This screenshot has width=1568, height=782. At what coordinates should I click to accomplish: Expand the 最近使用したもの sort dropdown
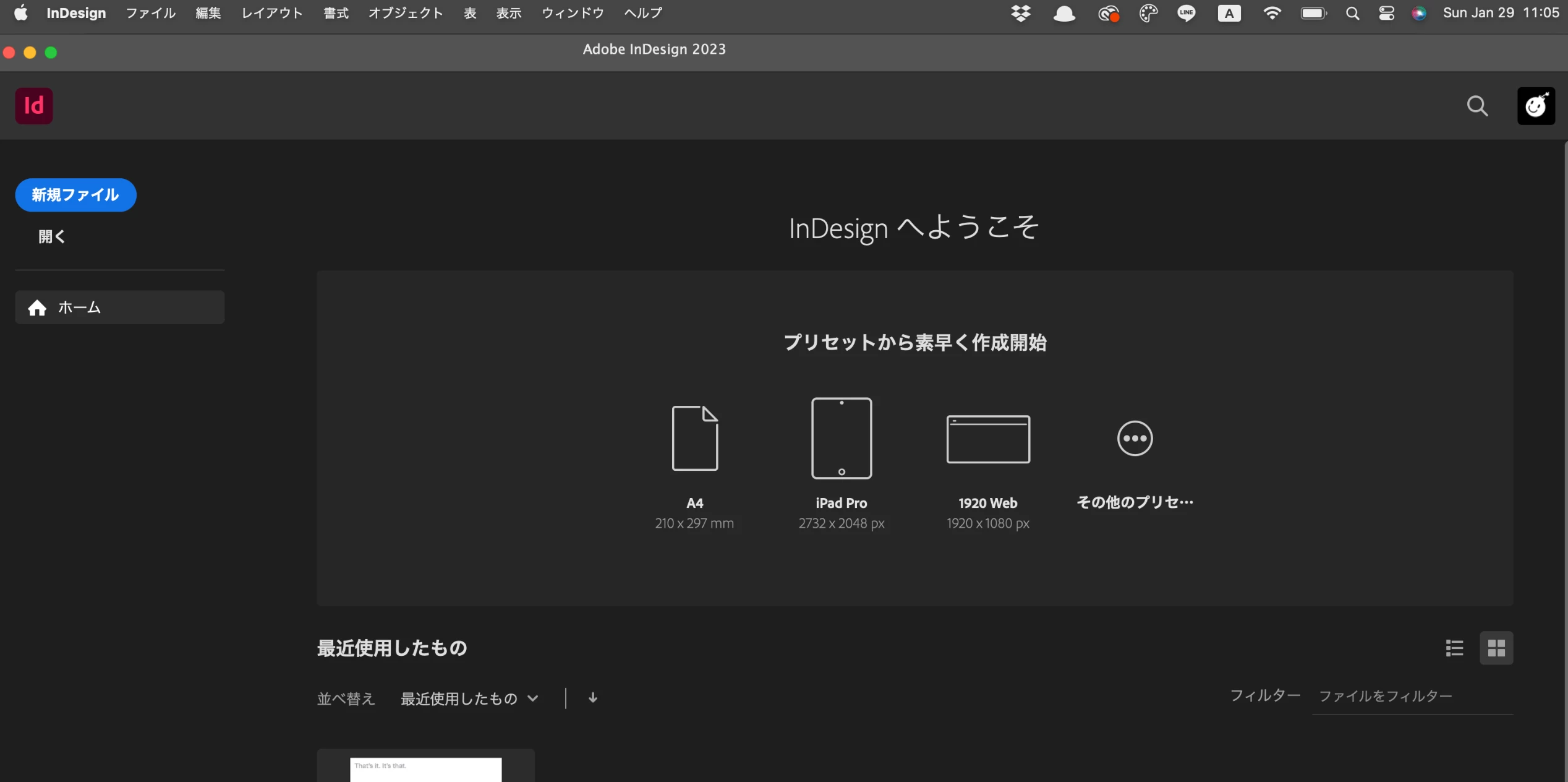(469, 698)
